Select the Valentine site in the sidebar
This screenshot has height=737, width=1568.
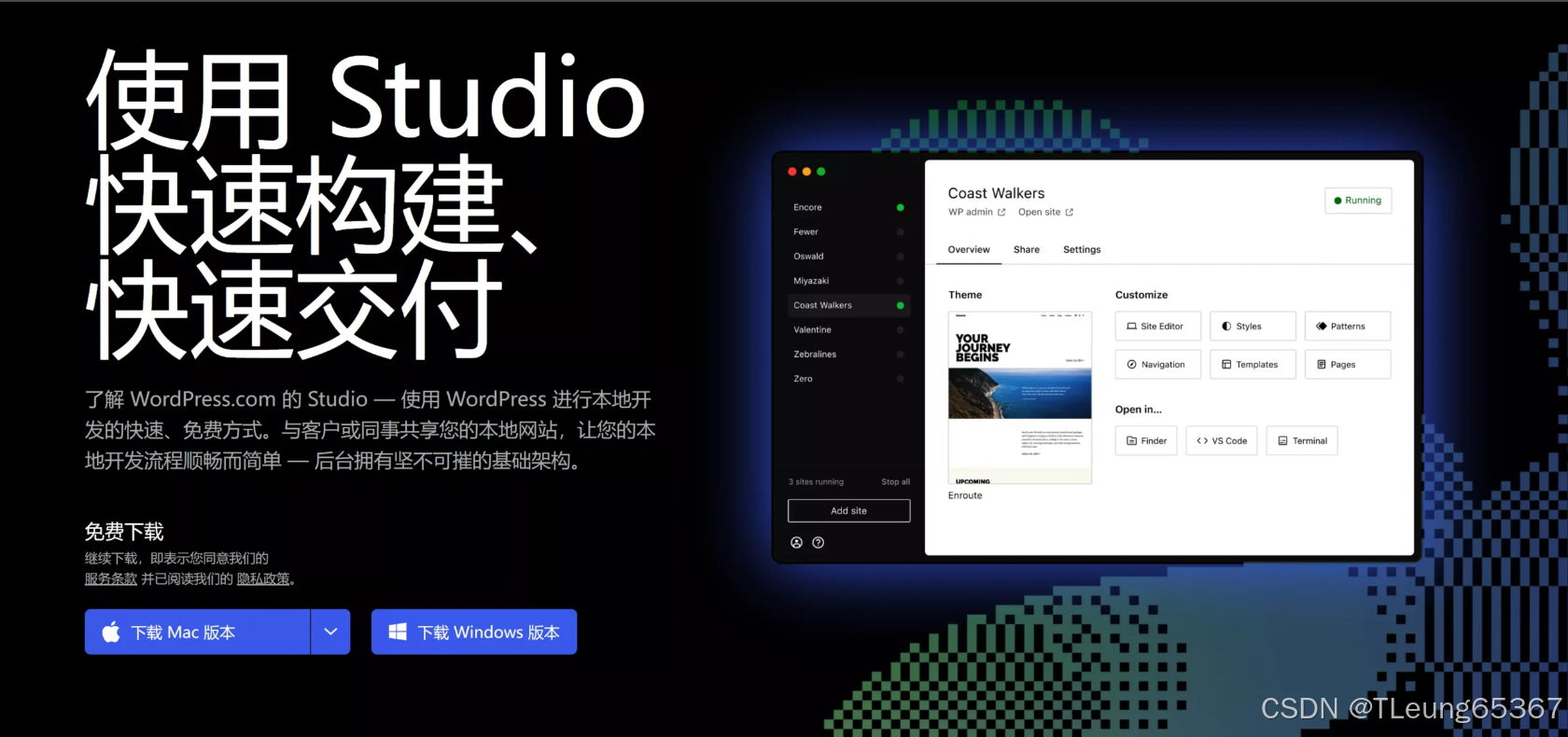tap(848, 329)
